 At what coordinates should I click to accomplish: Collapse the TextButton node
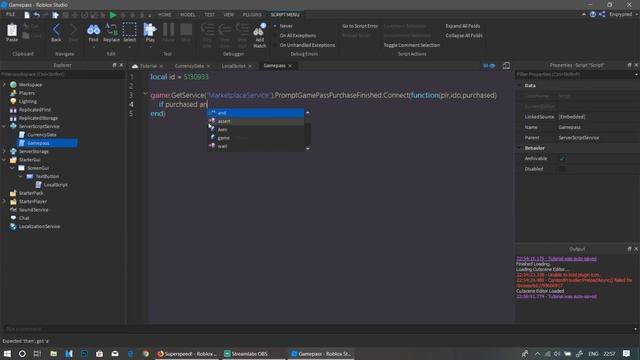coord(20,176)
